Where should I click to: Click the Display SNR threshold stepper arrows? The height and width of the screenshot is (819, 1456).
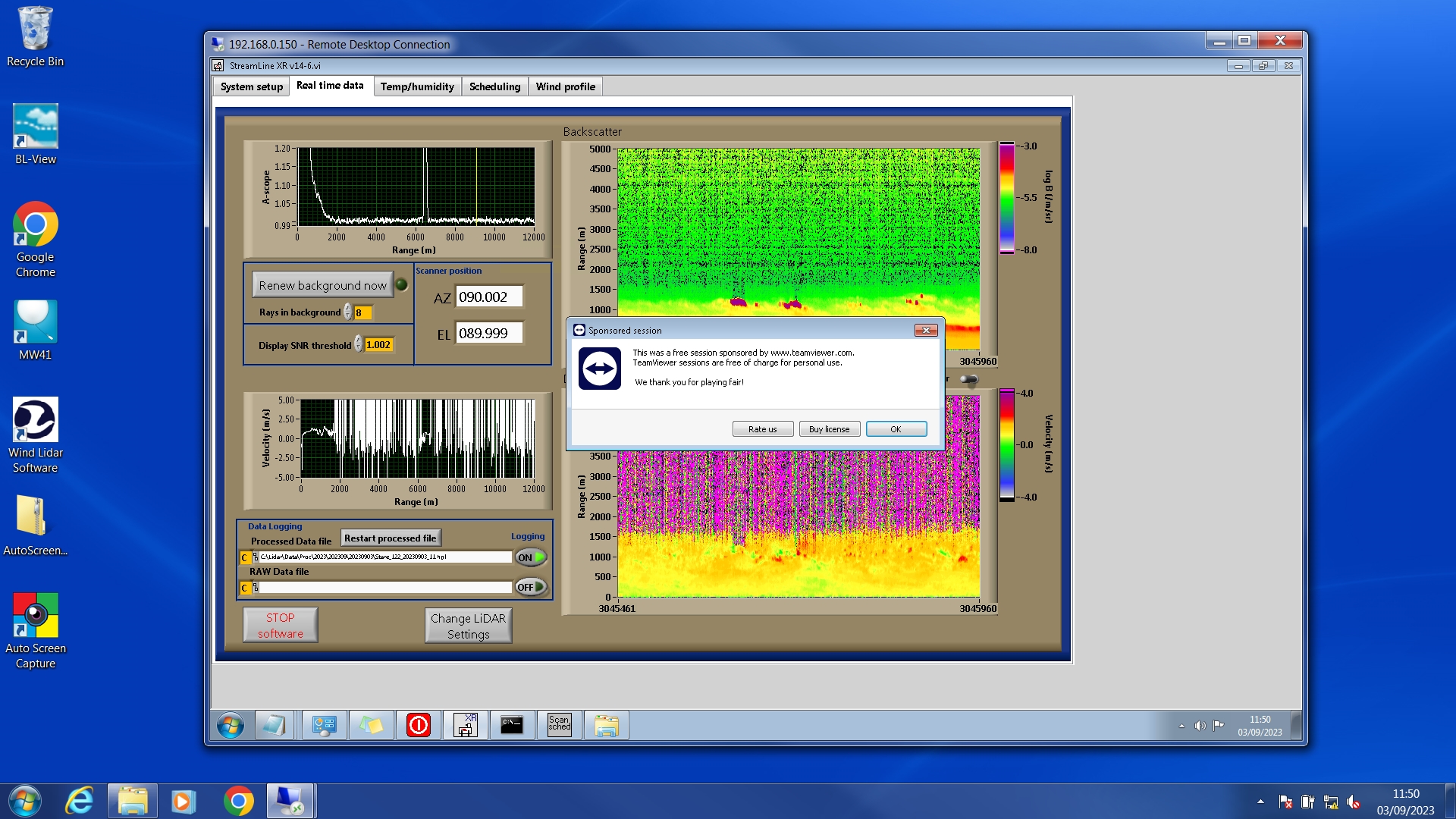click(358, 345)
